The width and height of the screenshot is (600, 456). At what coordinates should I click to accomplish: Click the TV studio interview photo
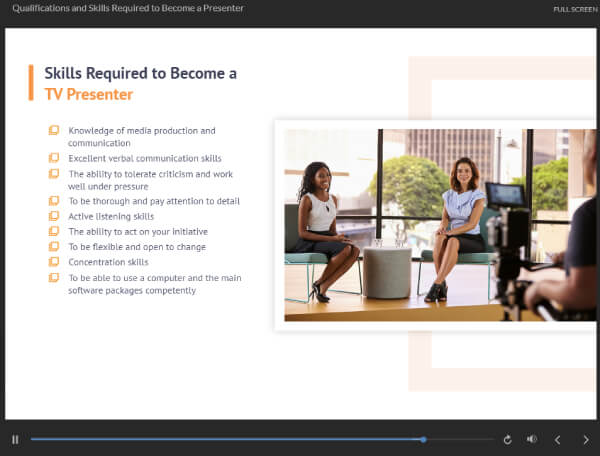point(440,225)
